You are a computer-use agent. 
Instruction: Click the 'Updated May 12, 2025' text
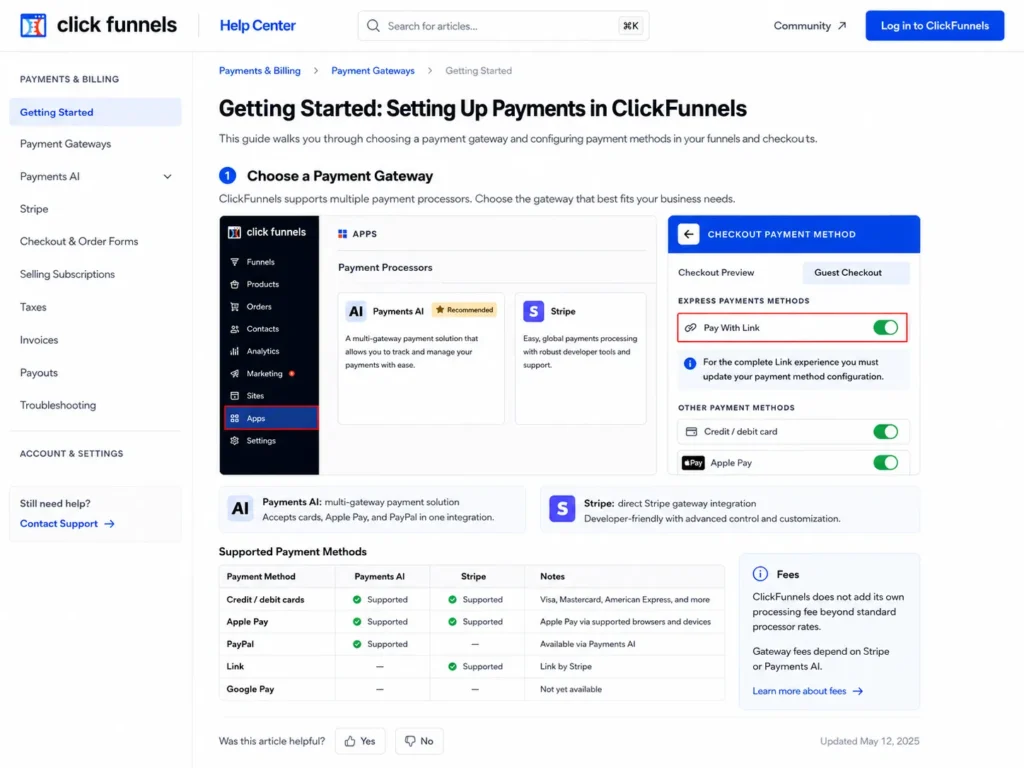click(869, 741)
